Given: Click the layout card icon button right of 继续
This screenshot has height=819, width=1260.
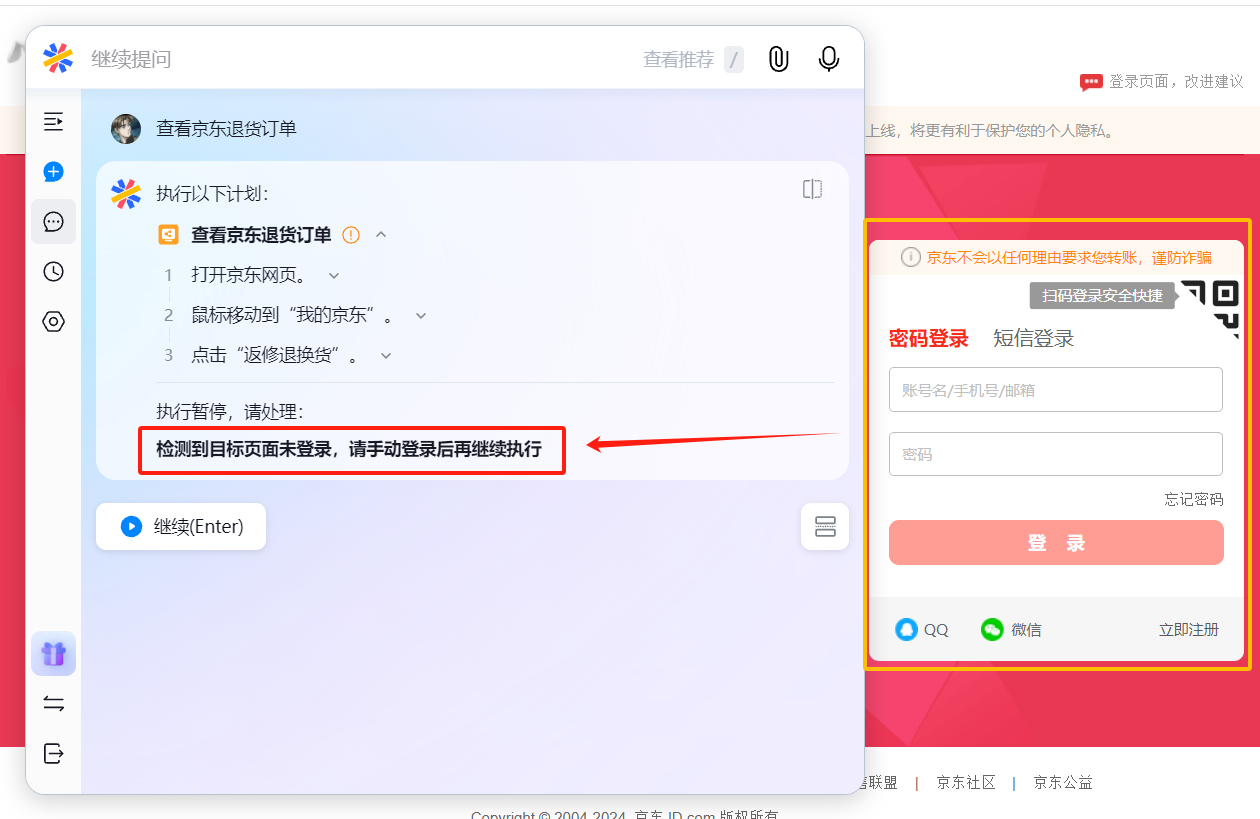Looking at the screenshot, I should tap(825, 526).
